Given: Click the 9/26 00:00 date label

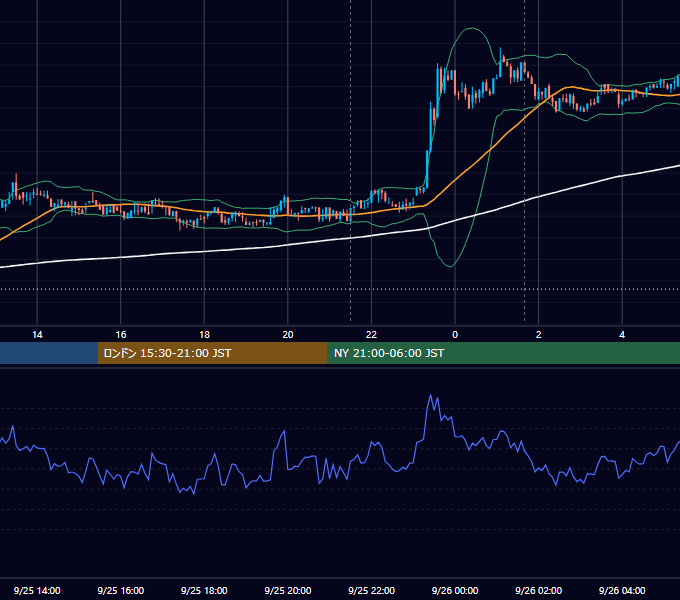Looking at the screenshot, I should click(x=455, y=590).
